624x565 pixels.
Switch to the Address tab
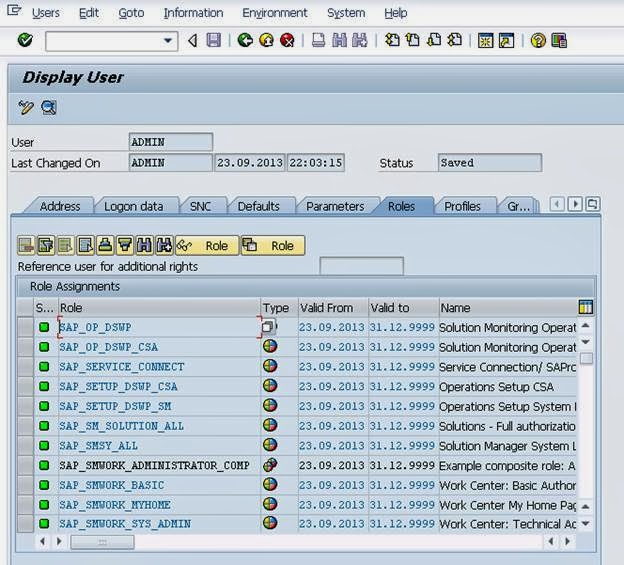[x=60, y=207]
